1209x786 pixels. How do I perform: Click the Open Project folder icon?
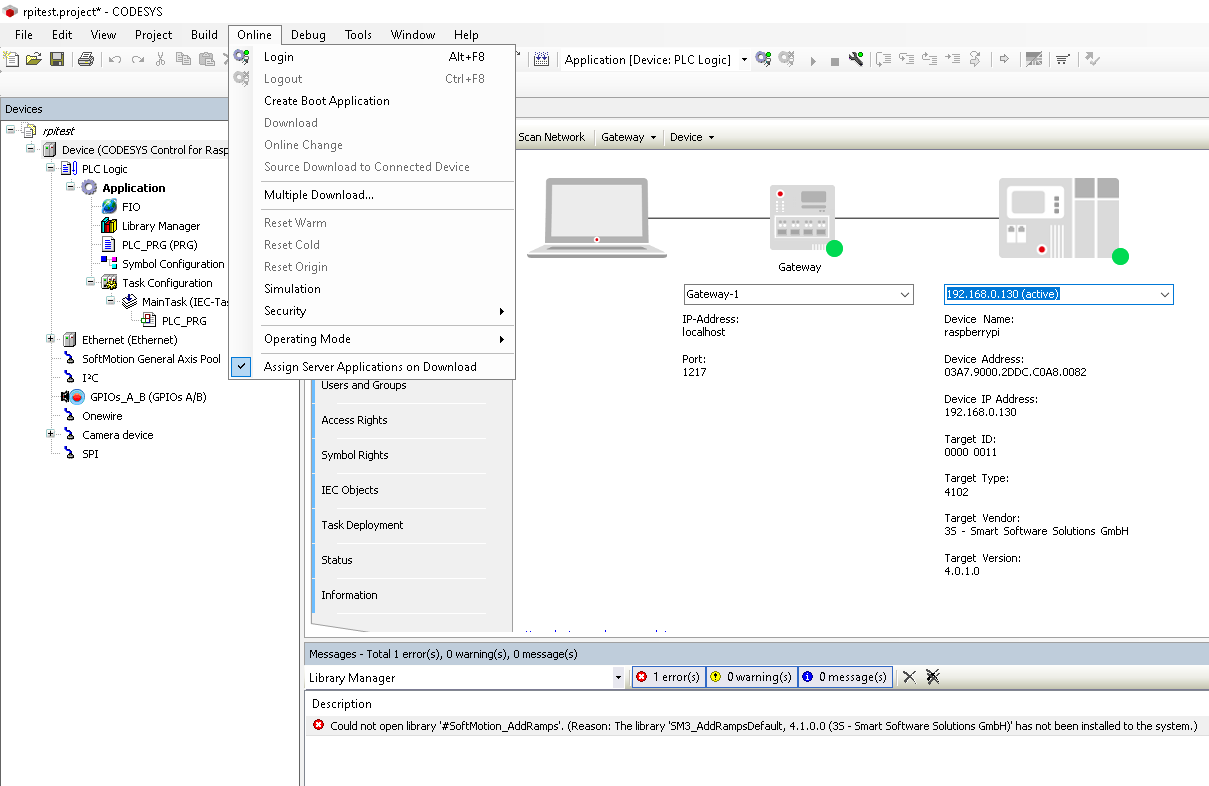(34, 60)
